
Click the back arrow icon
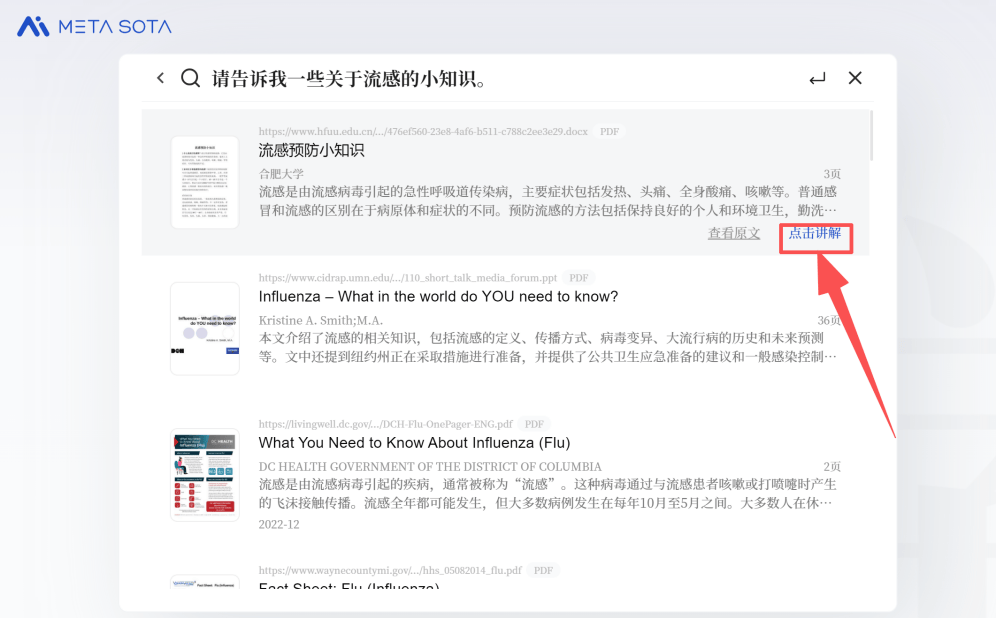pos(160,78)
